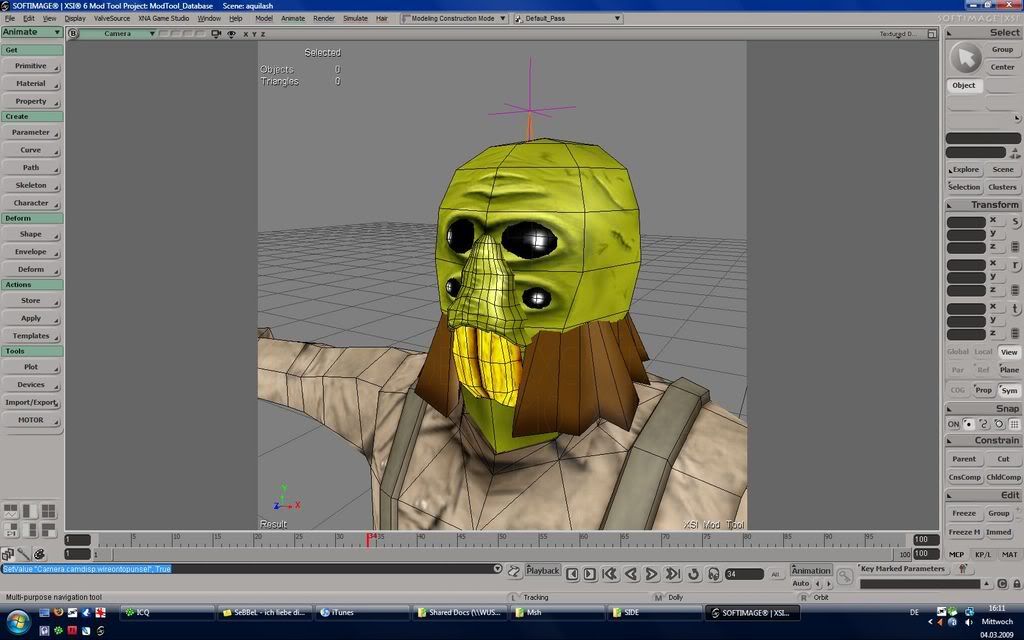Click the current frame field showing 34
Screen dimensions: 1024x640
tap(744, 574)
